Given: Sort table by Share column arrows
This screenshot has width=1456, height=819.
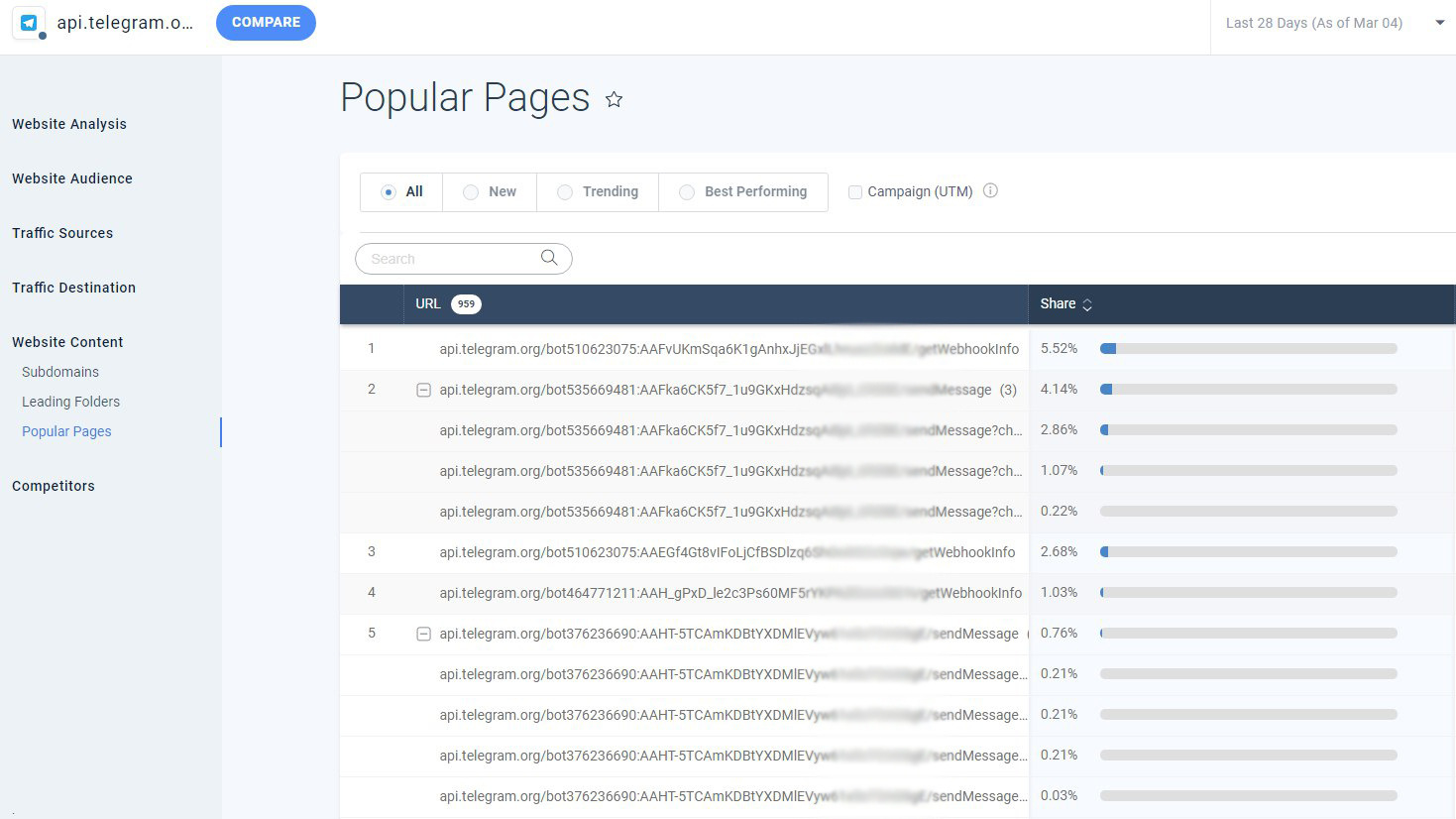Looking at the screenshot, I should (1087, 304).
